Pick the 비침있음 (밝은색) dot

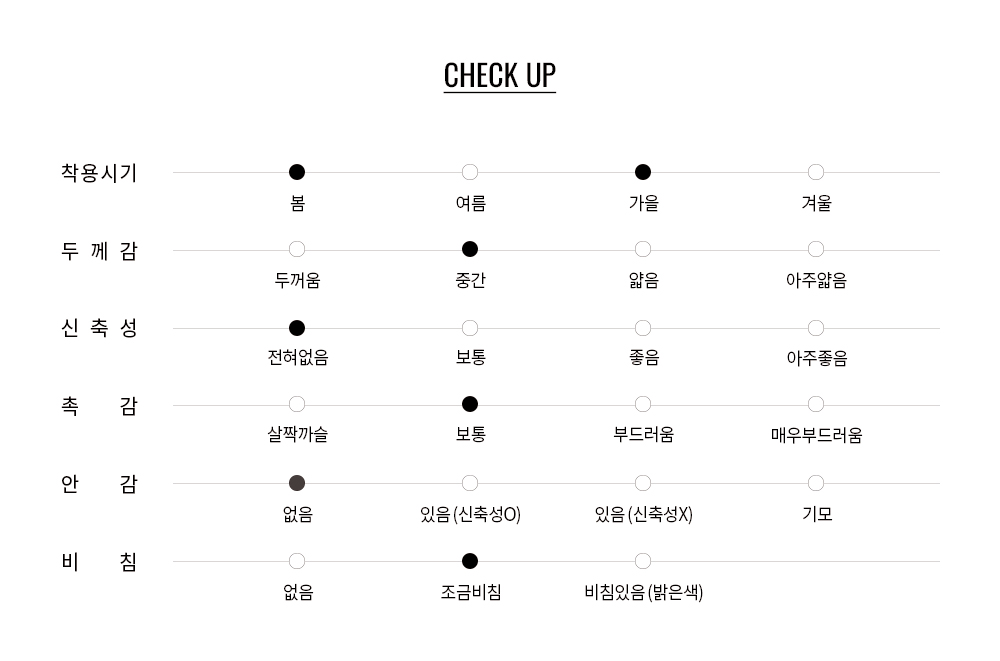click(643, 561)
